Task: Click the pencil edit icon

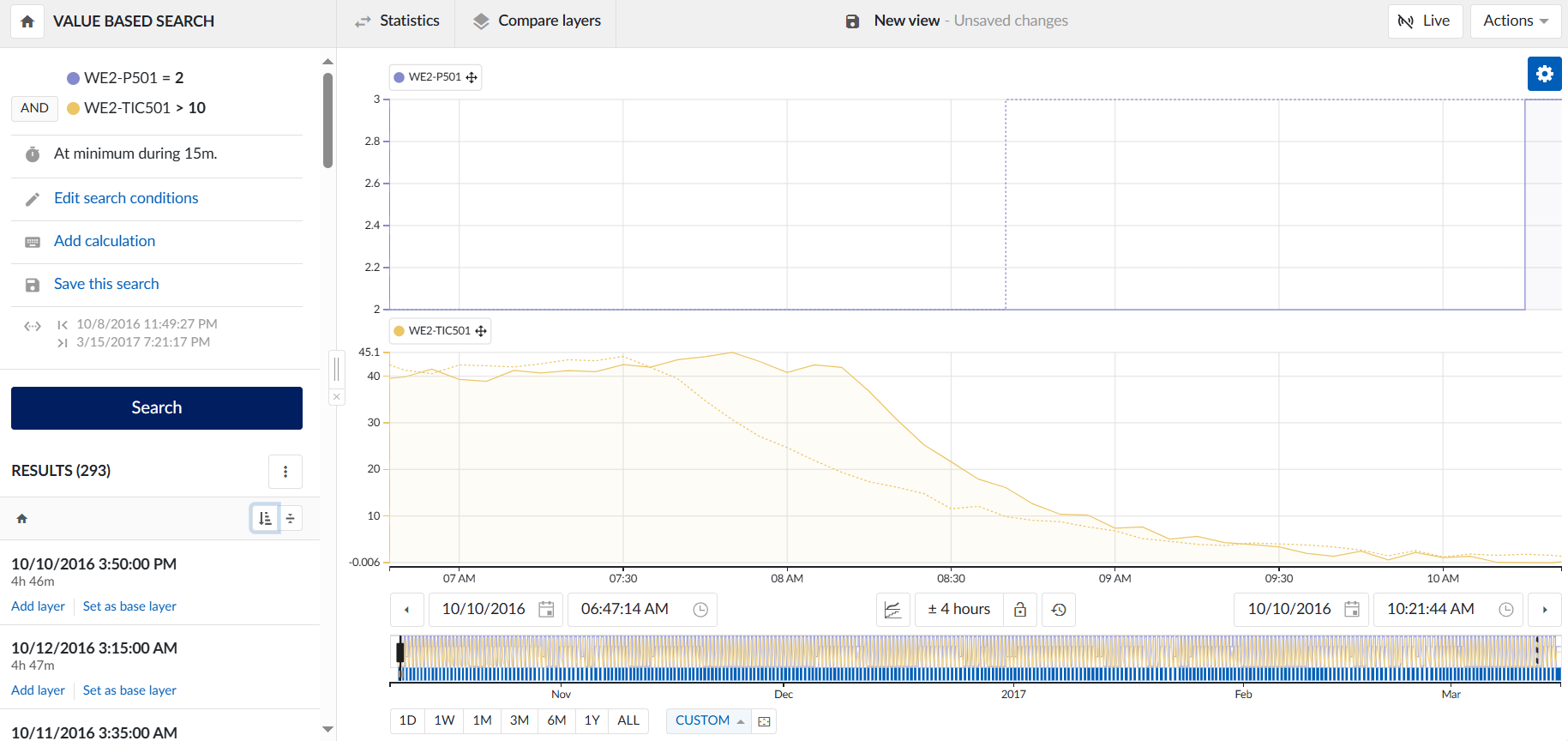Action: pos(33,199)
